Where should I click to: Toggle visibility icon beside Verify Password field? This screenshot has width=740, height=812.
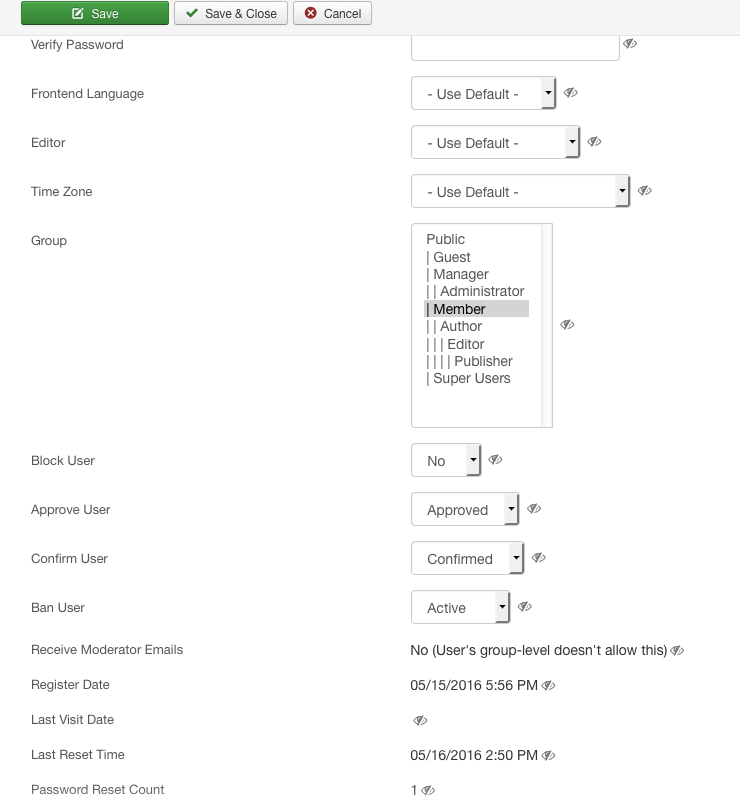[630, 44]
